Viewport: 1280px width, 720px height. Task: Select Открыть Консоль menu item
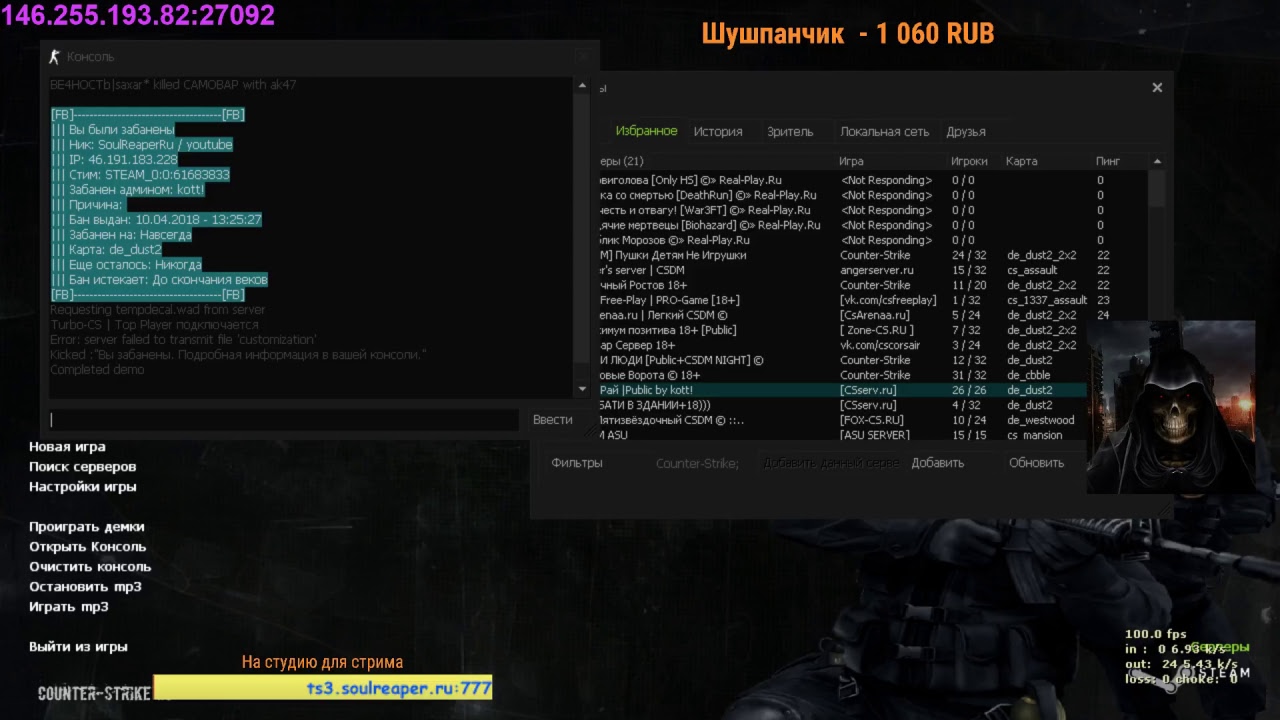87,547
